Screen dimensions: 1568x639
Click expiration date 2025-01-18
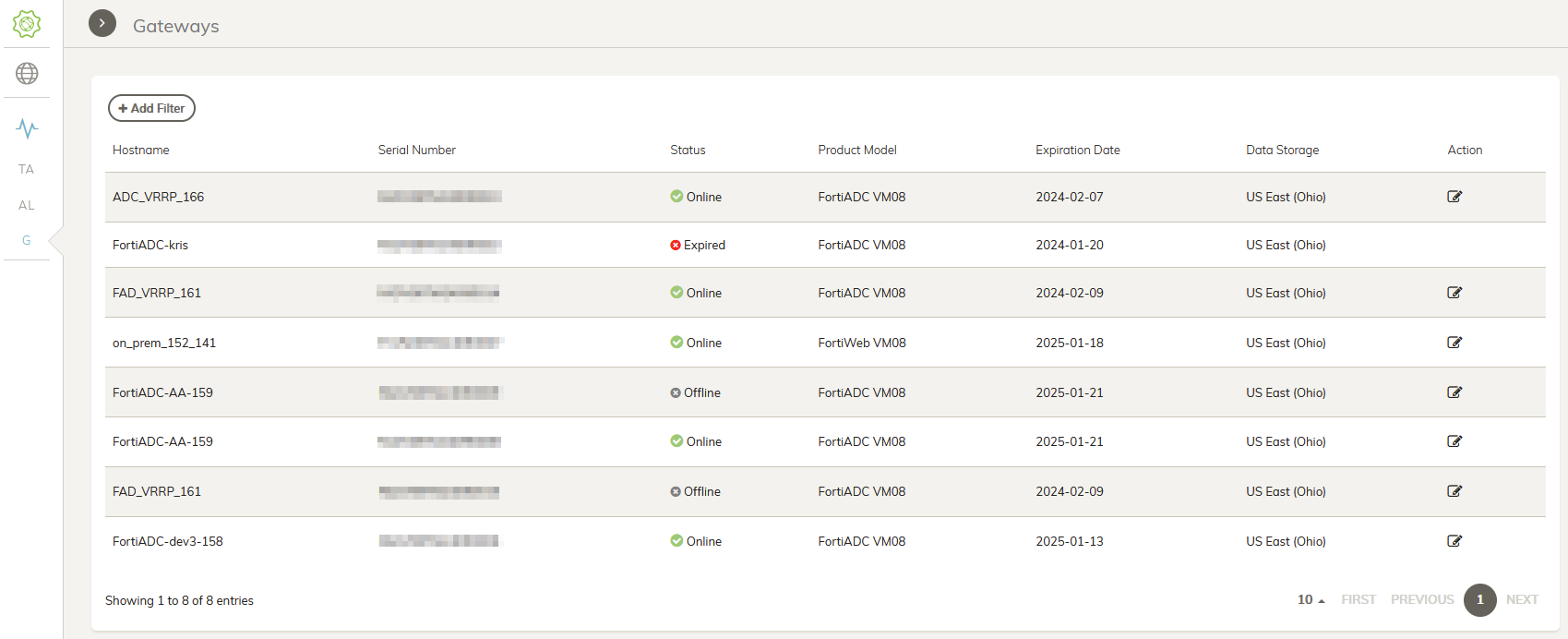click(1070, 343)
